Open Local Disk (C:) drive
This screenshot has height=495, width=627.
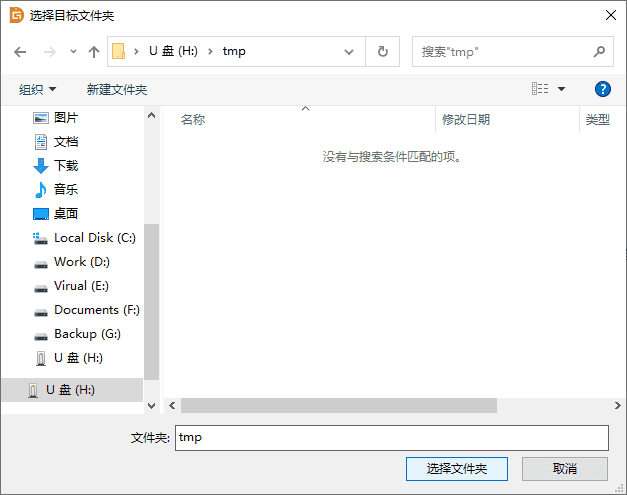click(x=95, y=238)
